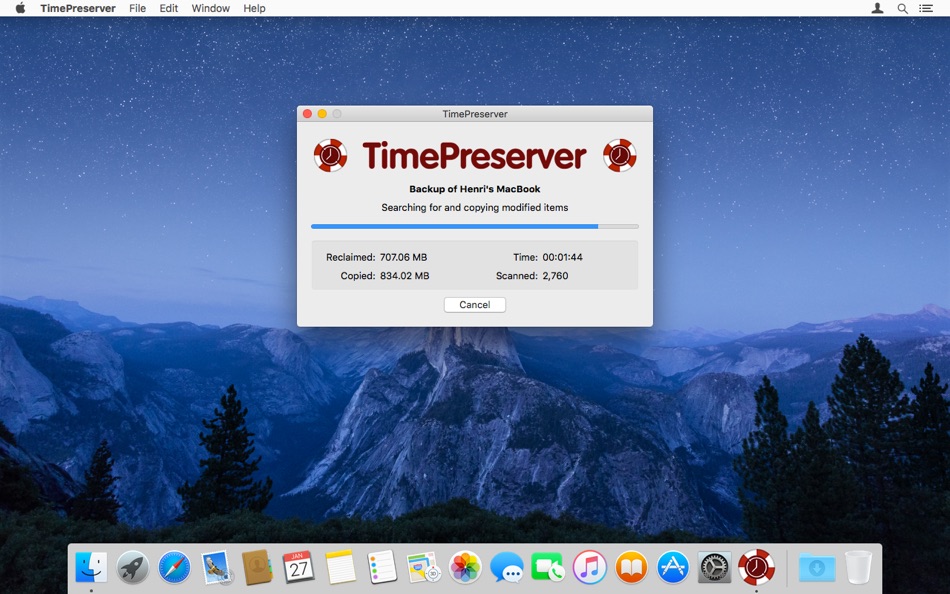
Task: Click the Cancel button in TimePreserver
Action: 474,305
